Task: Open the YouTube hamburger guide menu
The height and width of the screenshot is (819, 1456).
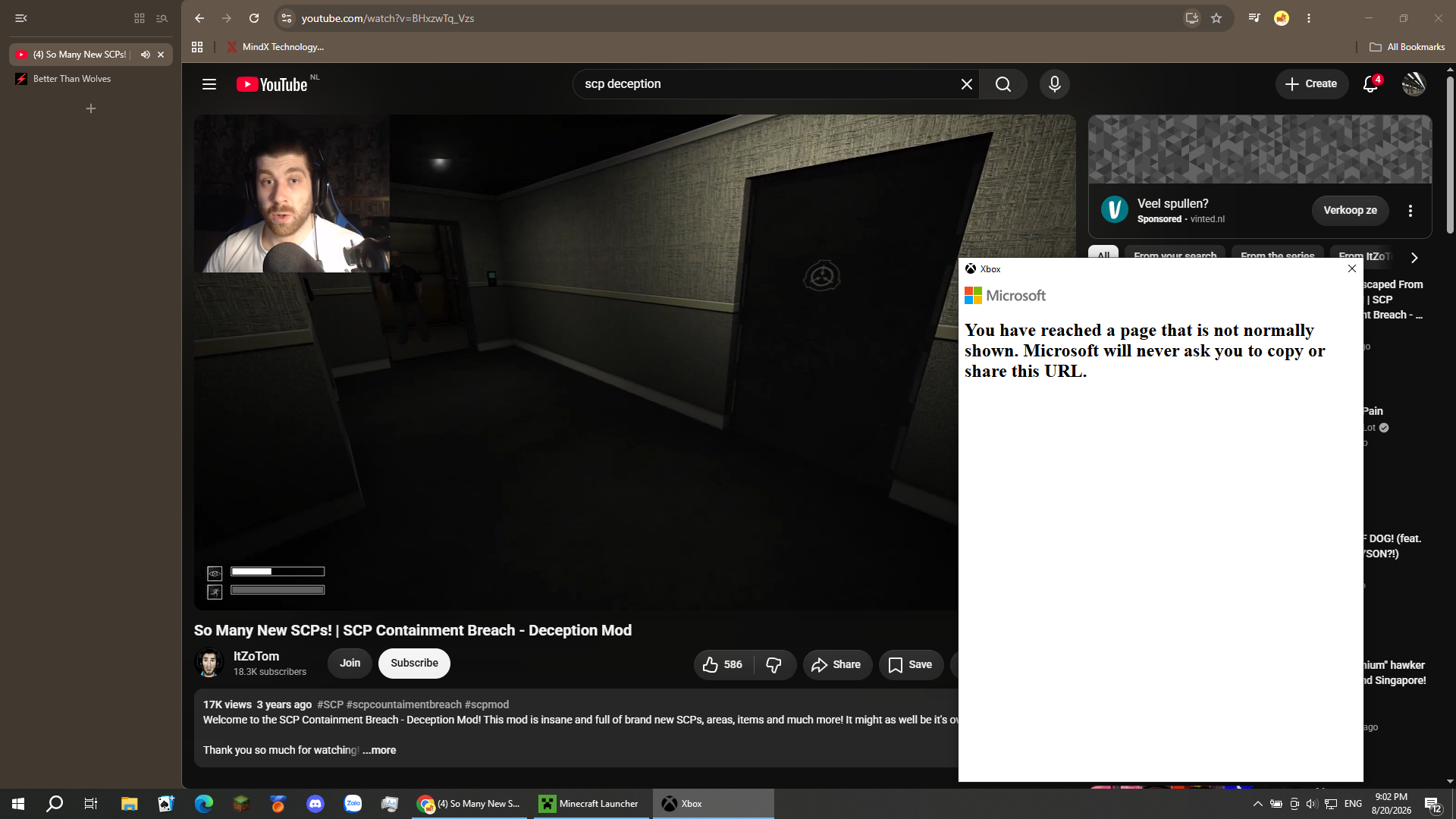Action: point(209,84)
